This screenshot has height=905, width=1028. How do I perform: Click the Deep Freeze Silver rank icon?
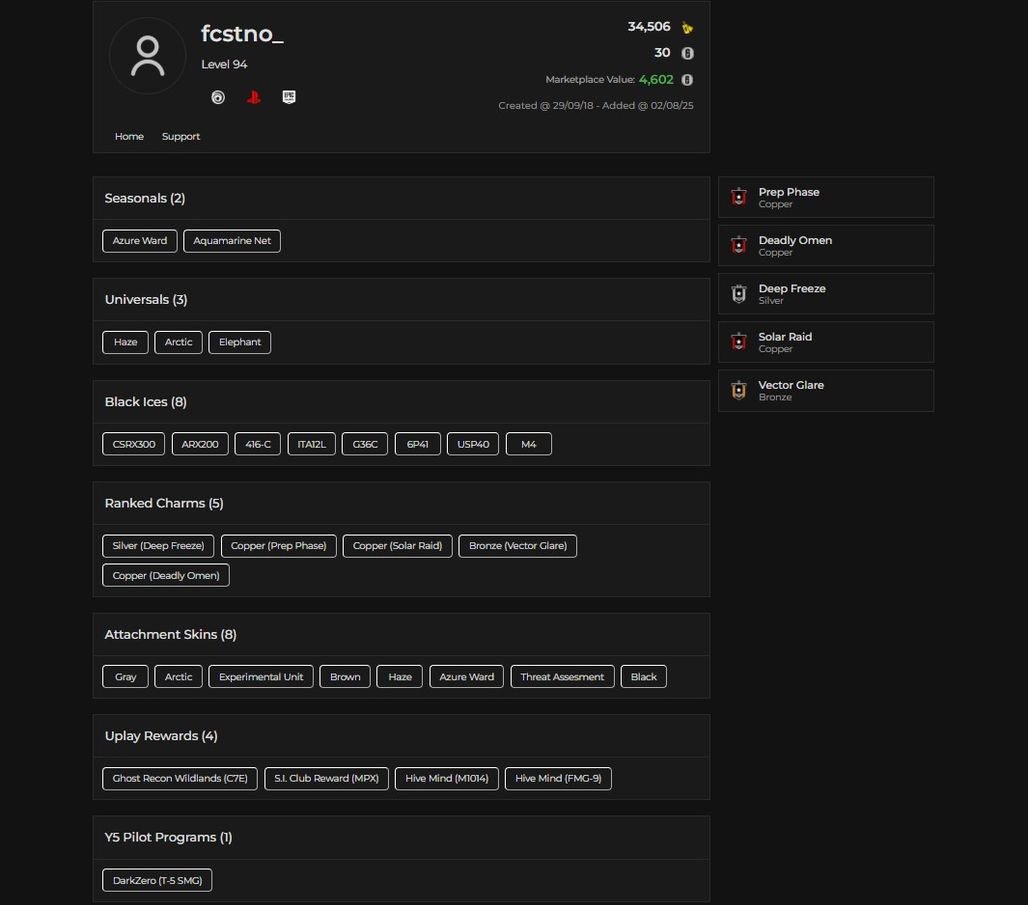739,294
